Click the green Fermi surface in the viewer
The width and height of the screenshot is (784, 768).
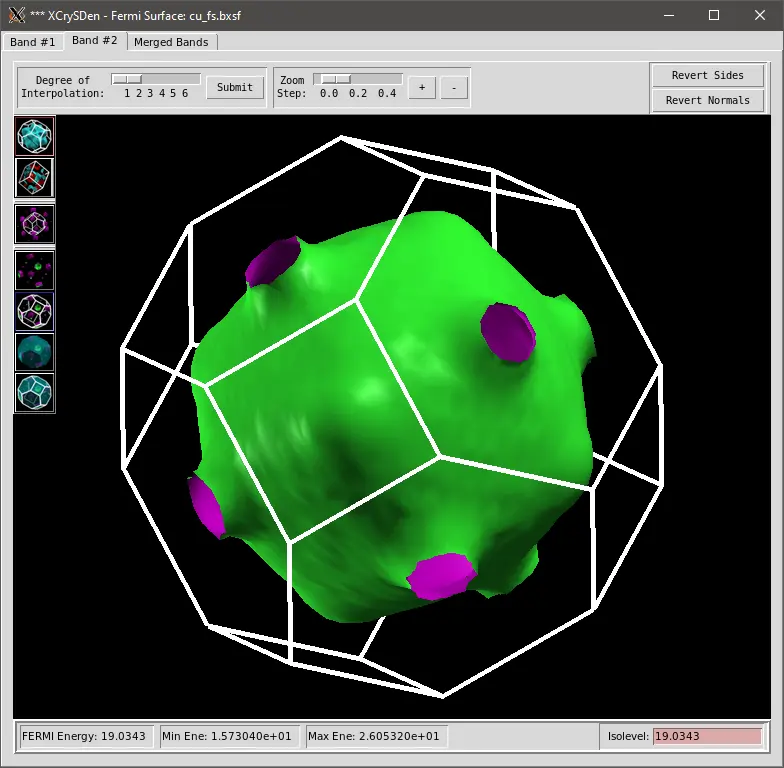click(390, 415)
